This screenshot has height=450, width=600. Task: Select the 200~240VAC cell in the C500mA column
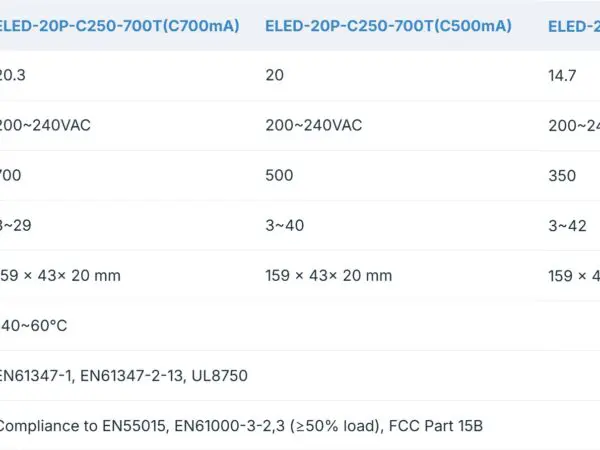314,125
